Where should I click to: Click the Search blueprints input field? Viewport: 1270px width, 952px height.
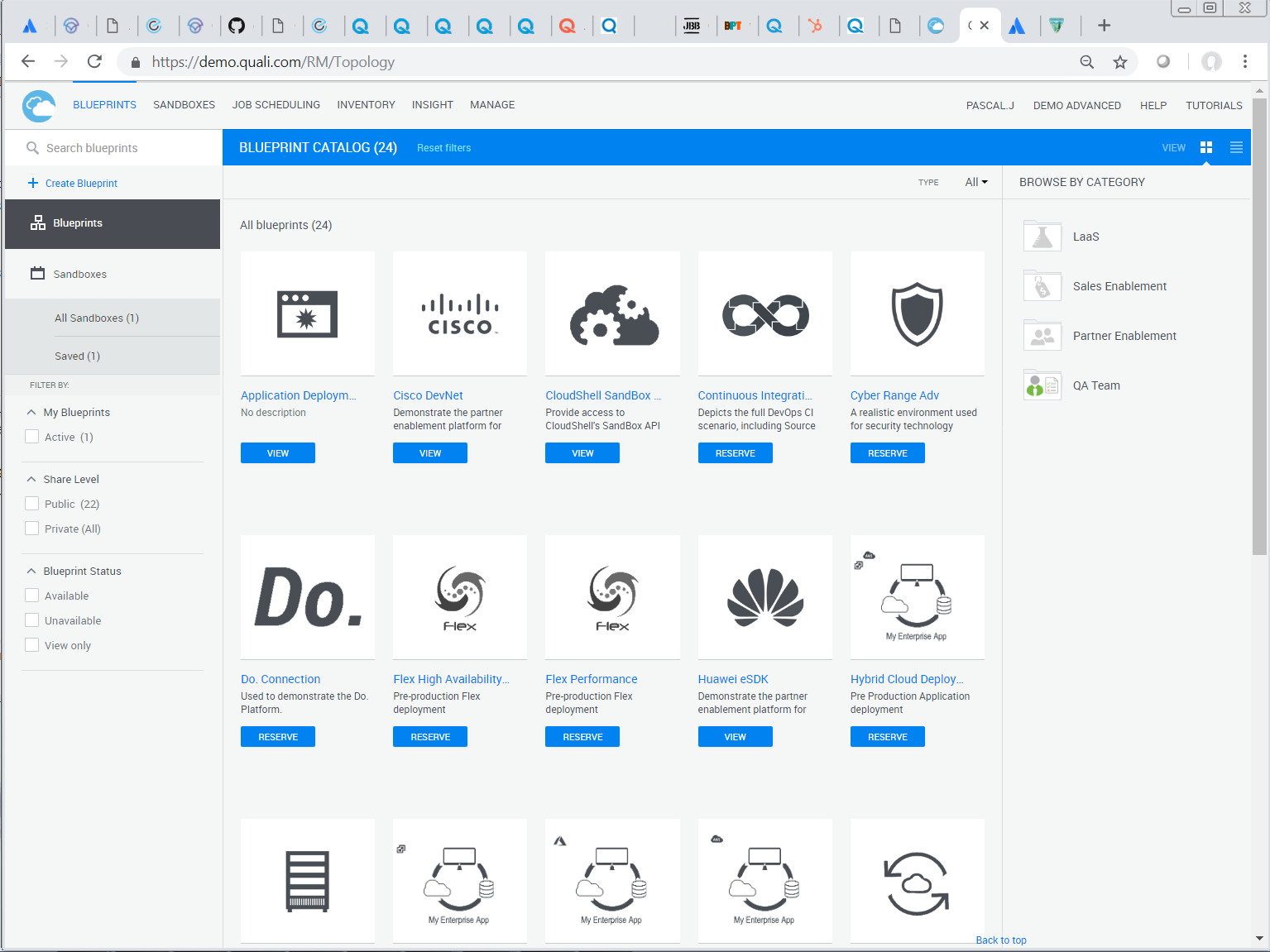(x=113, y=148)
